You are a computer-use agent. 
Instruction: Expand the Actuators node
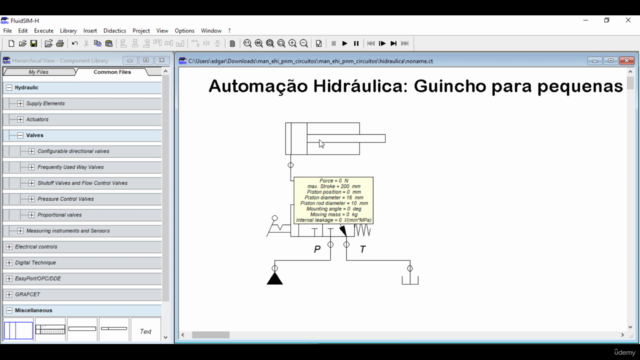[x=20, y=119]
